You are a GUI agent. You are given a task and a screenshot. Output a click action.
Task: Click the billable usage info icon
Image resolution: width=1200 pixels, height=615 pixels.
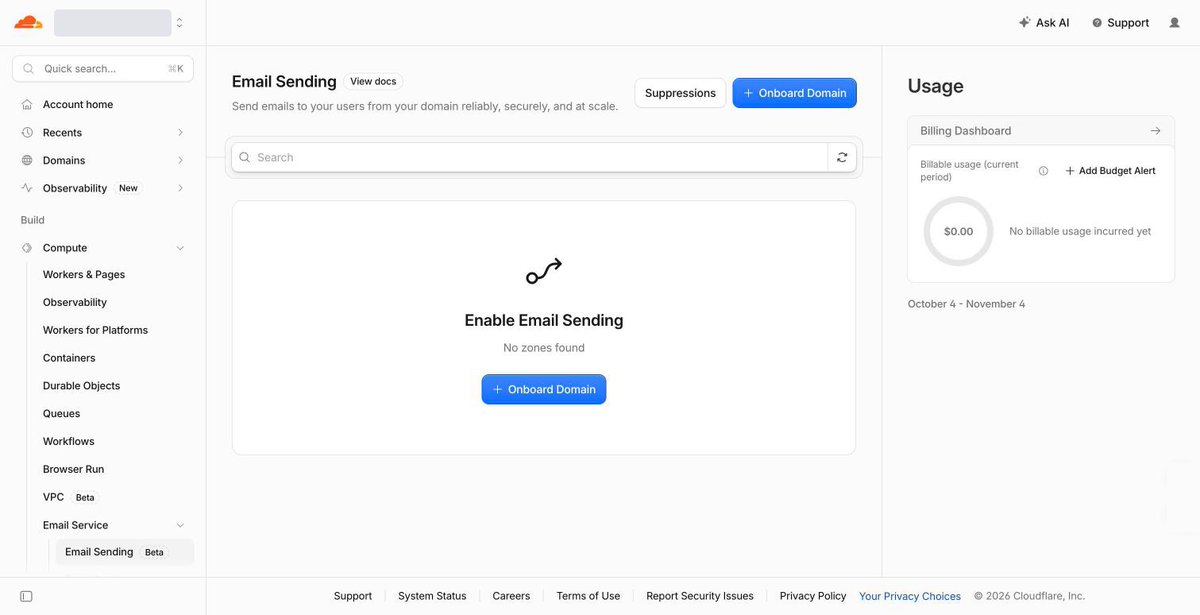1043,171
